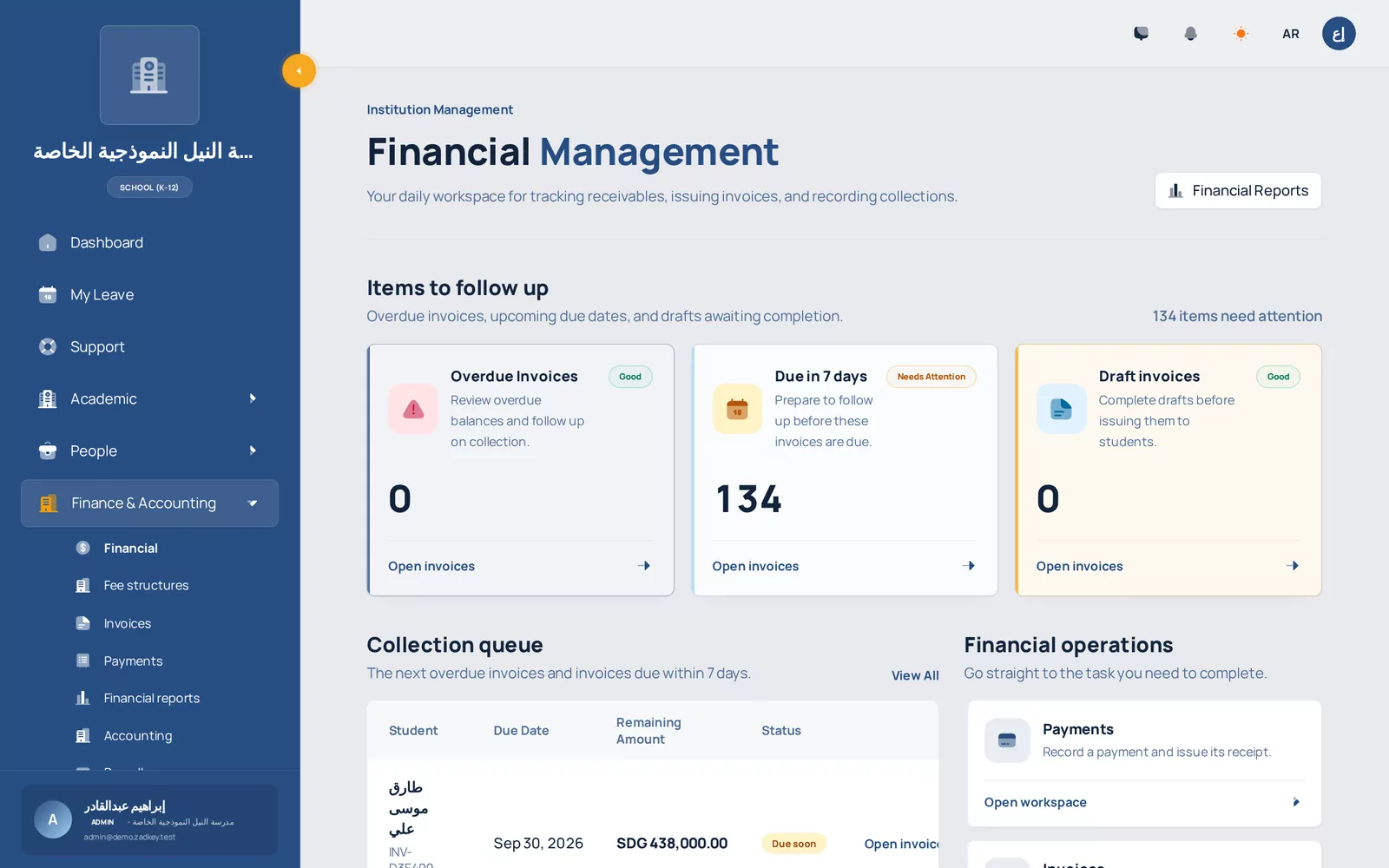Click the 134 items need attention text
1389x868 pixels.
click(1237, 317)
